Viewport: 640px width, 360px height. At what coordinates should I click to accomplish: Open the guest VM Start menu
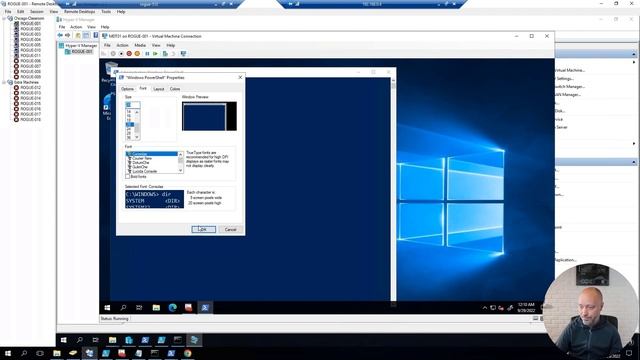[107, 308]
